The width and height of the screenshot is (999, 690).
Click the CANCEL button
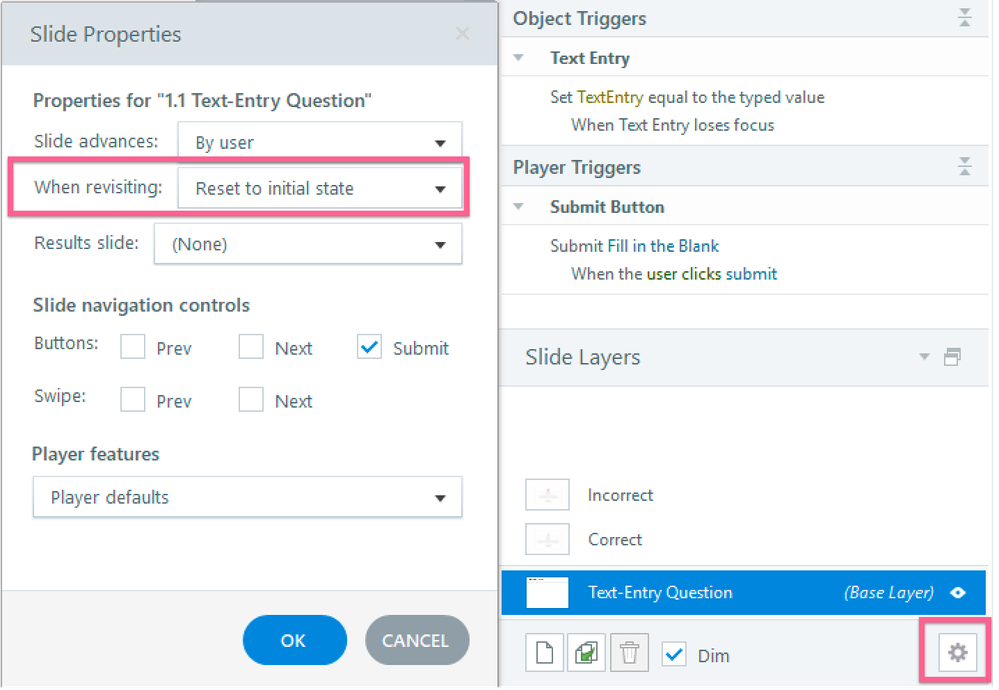pos(416,640)
